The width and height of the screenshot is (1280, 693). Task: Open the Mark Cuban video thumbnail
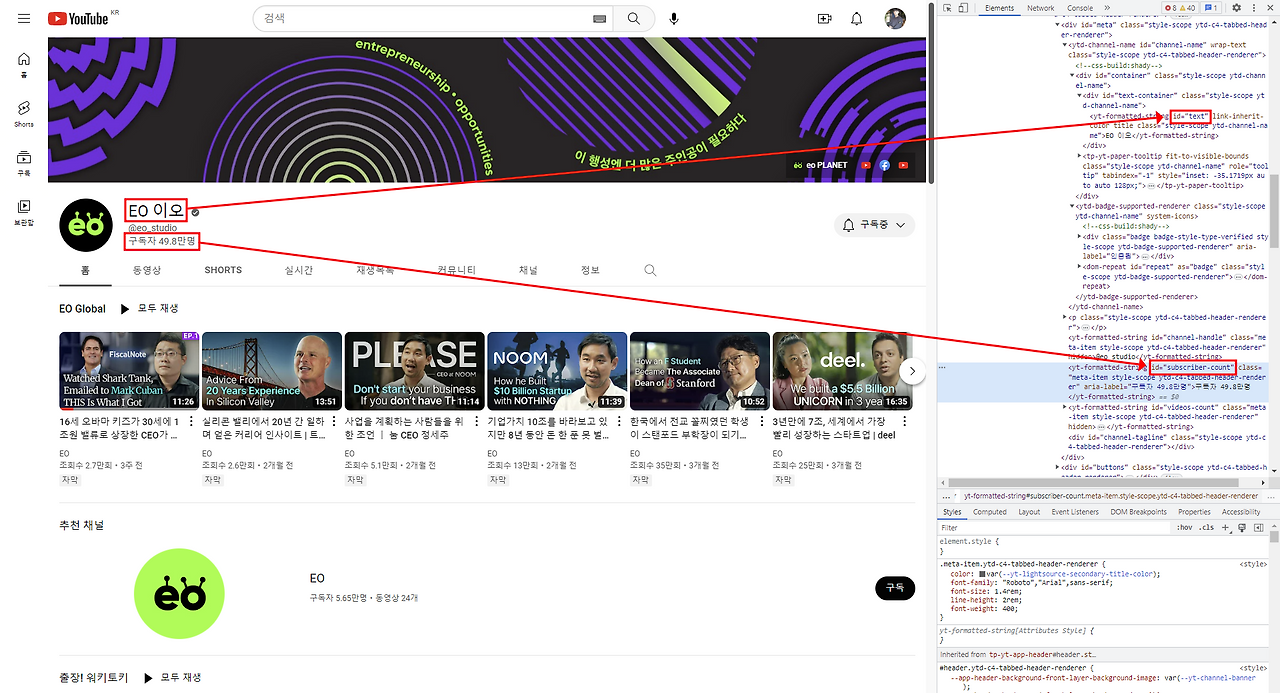pyautogui.click(x=128, y=371)
